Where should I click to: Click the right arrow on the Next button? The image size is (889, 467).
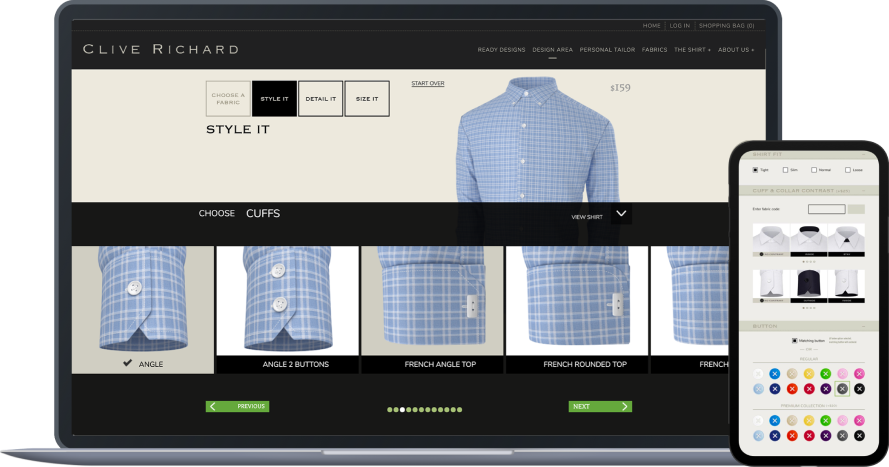click(x=625, y=407)
